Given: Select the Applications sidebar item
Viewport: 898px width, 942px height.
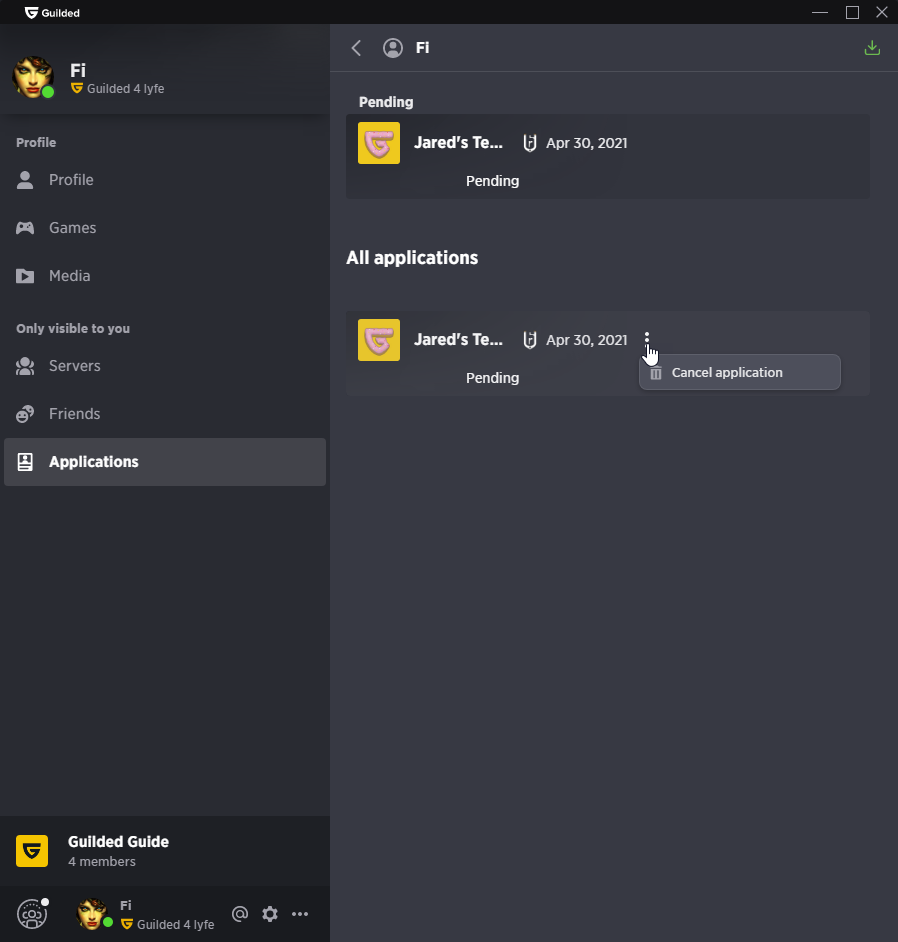Looking at the screenshot, I should pyautogui.click(x=165, y=462).
